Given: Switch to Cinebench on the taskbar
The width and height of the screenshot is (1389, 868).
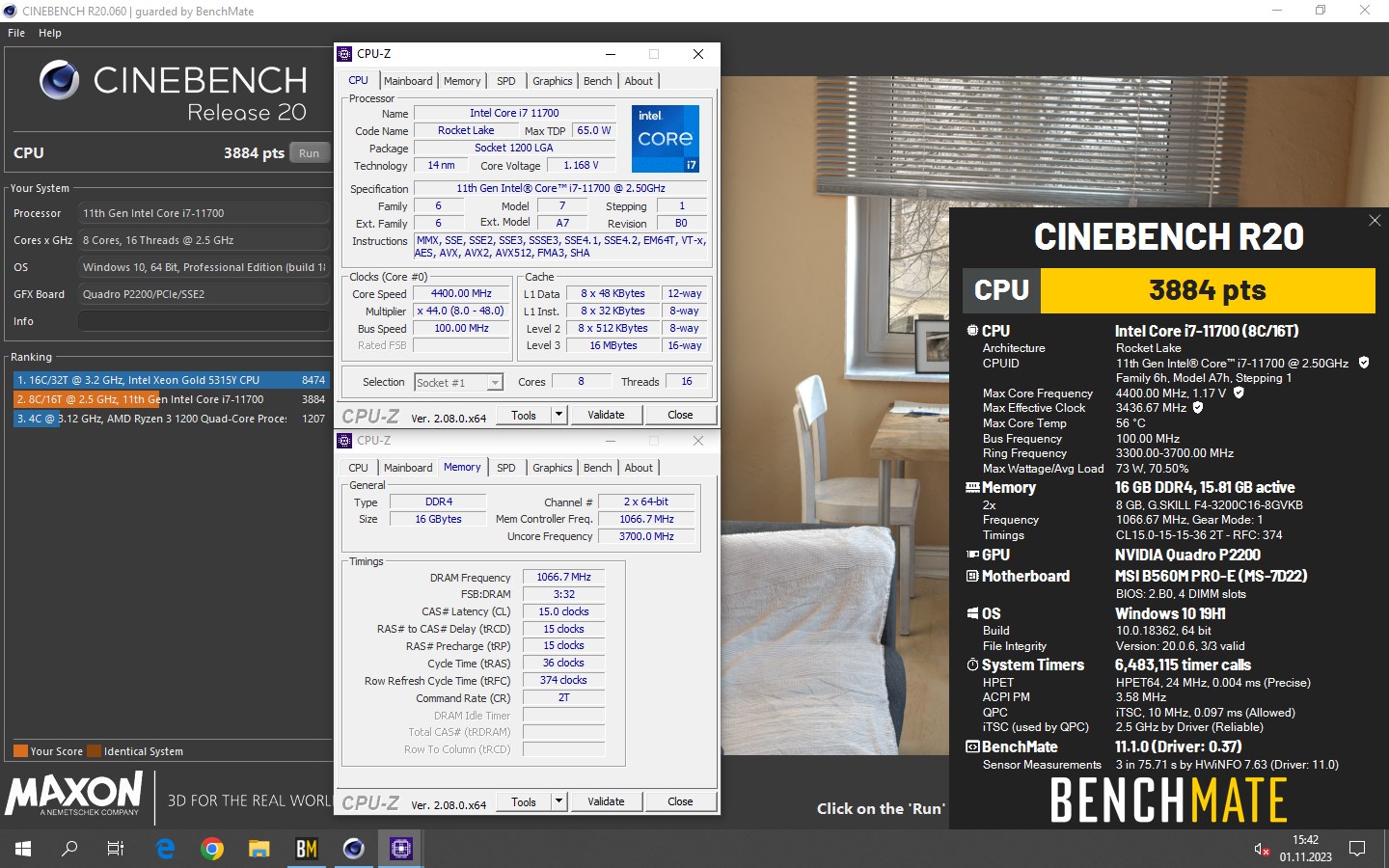Looking at the screenshot, I should coord(353,849).
